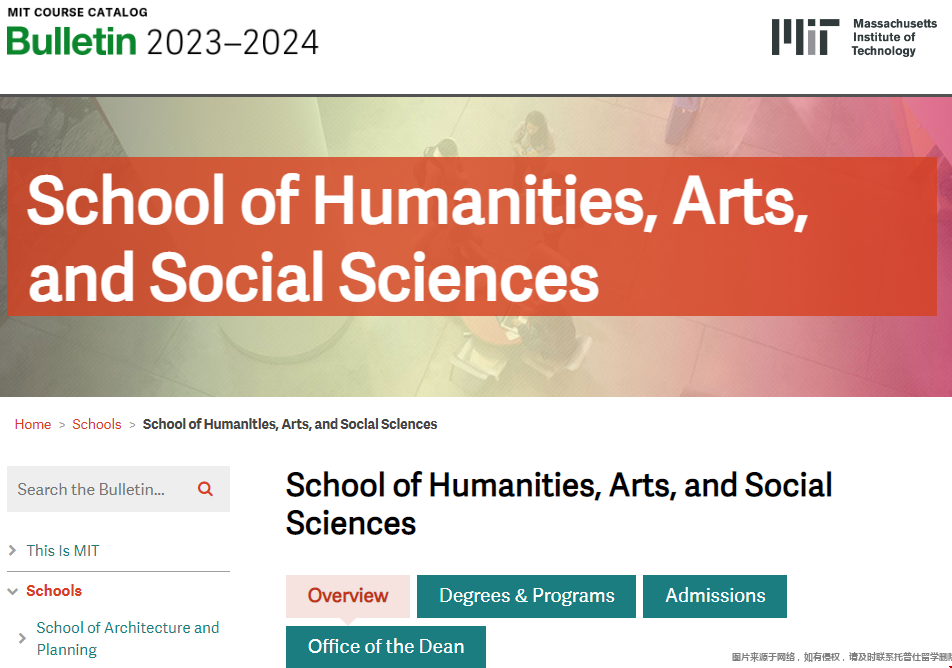Click the MIT logo in header
Screen dimensions: 952x668
805,36
